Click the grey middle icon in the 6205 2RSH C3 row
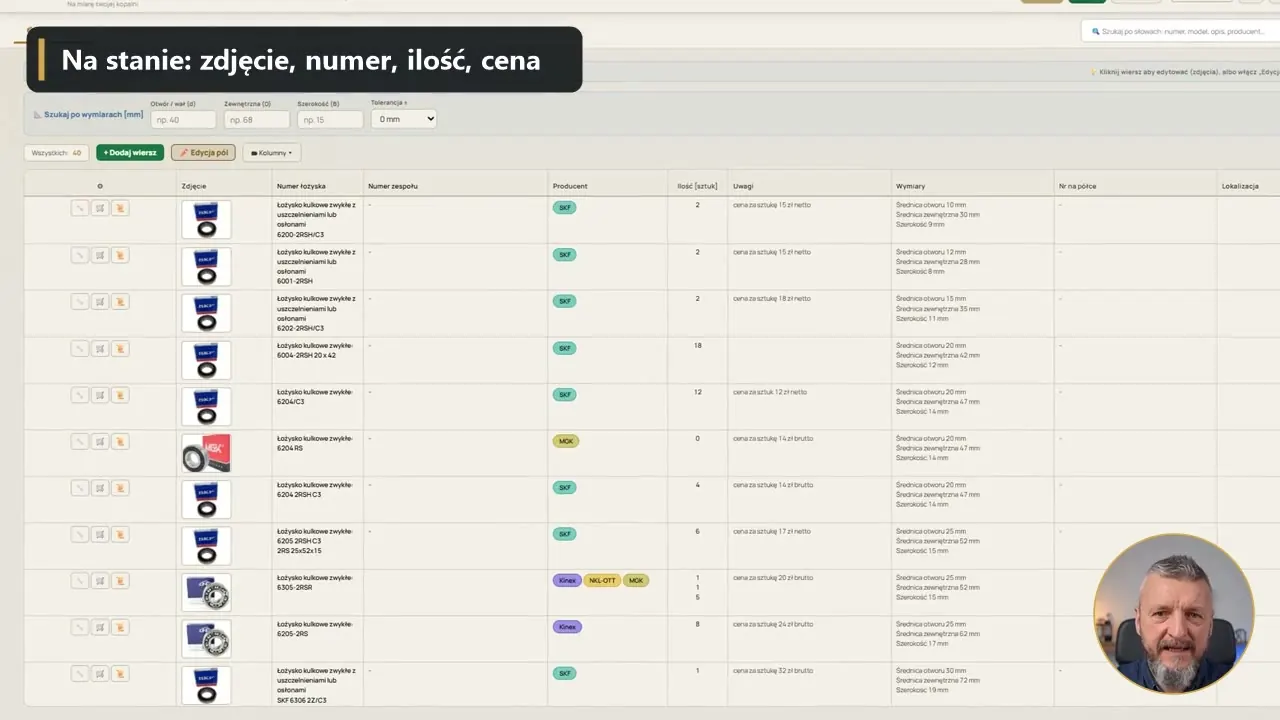1280x720 pixels. pyautogui.click(x=100, y=534)
